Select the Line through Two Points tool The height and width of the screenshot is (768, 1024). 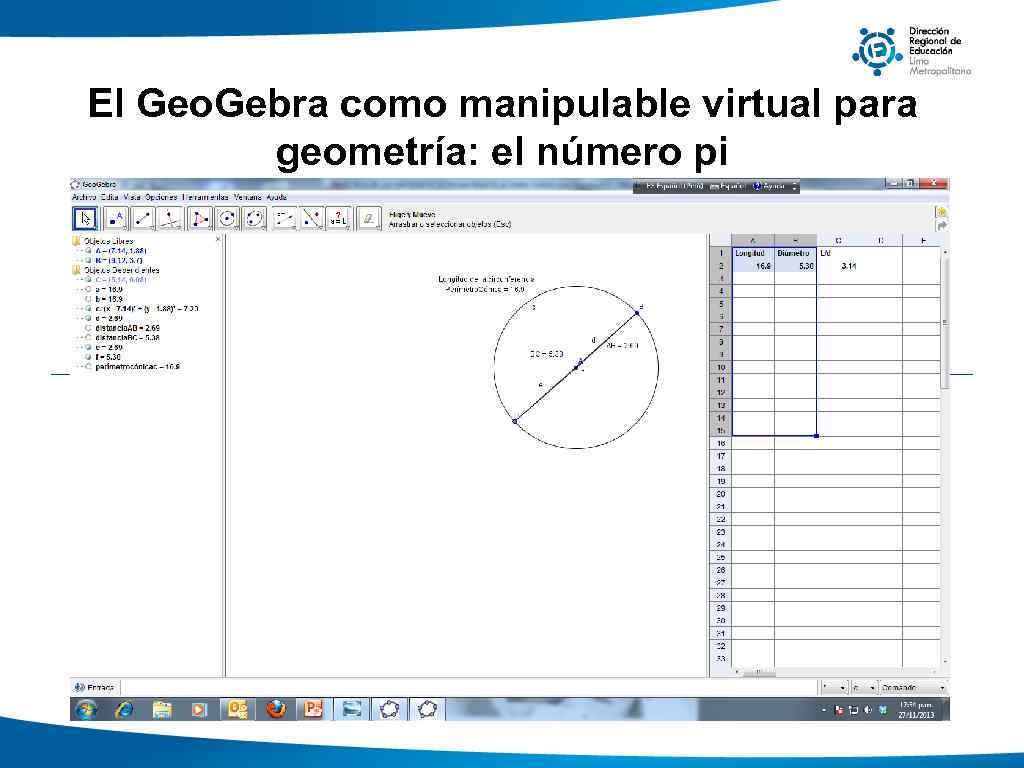(x=144, y=219)
